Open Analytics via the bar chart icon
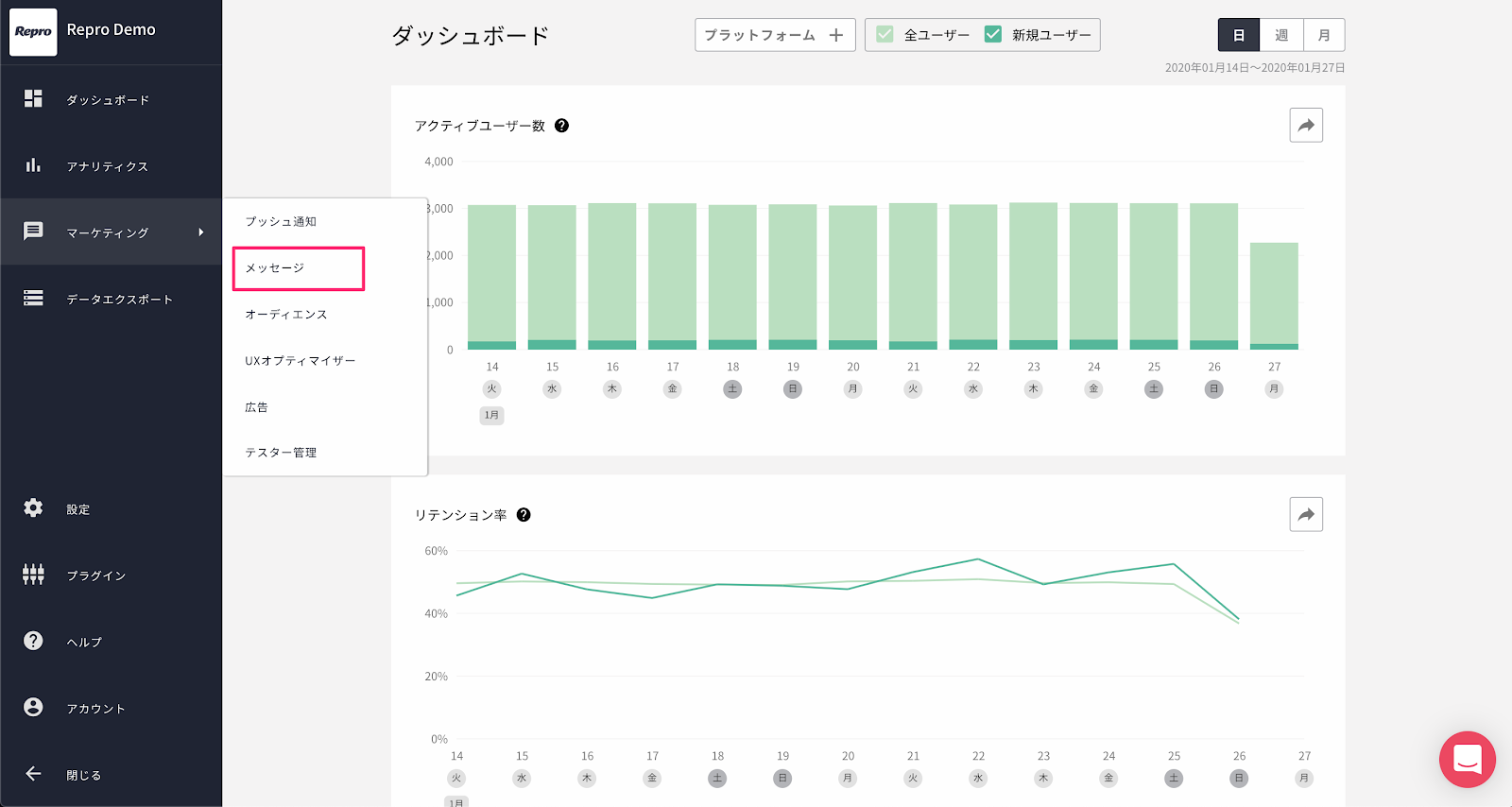This screenshot has height=807, width=1512. [33, 165]
